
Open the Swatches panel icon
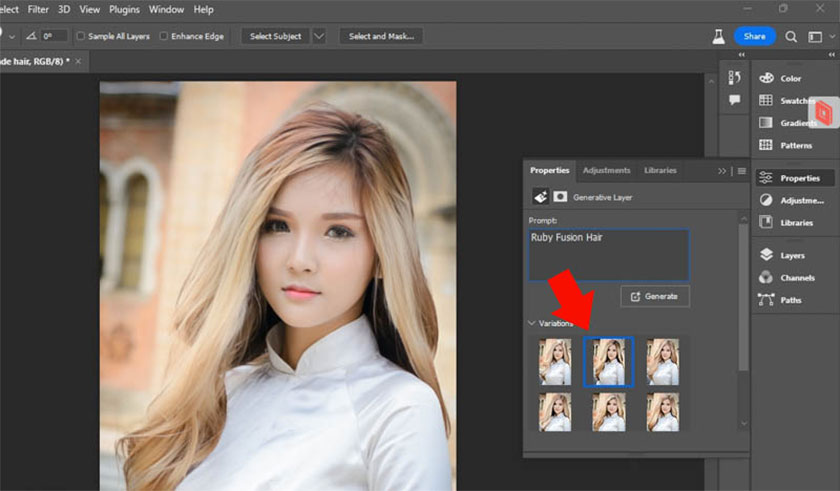coord(765,101)
